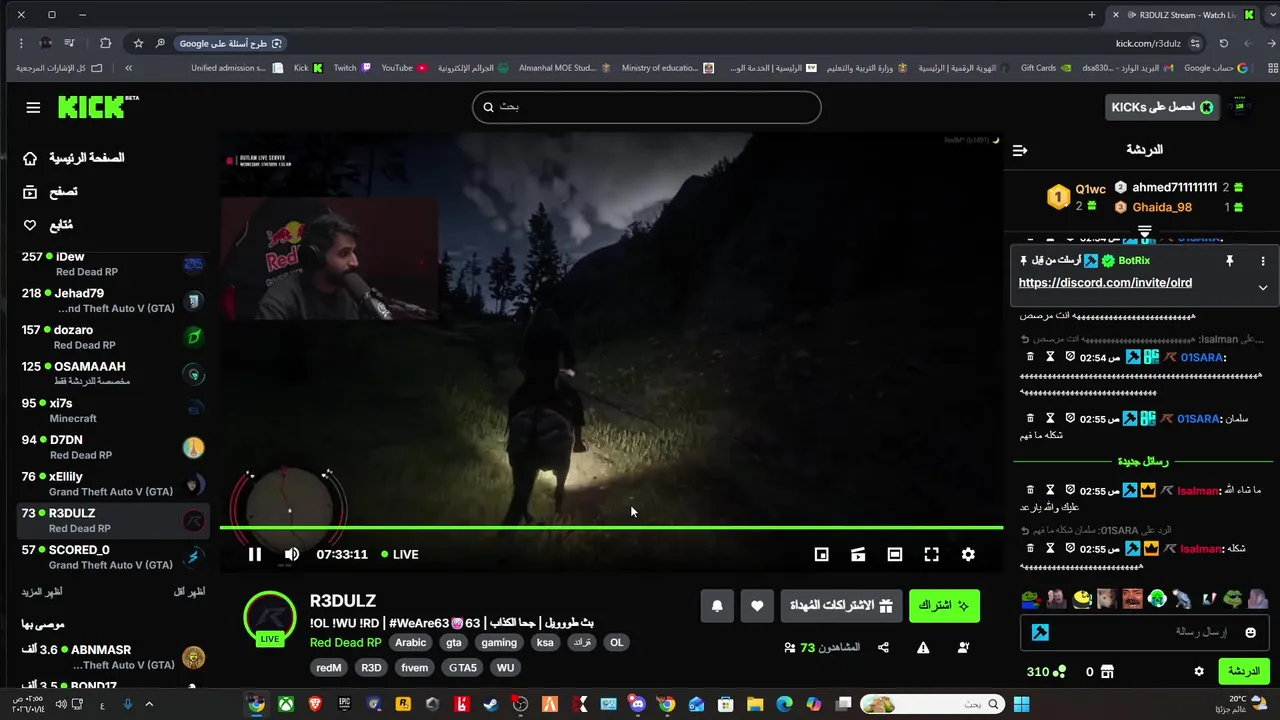Toggle picture-in-picture mini player
1280x720 pixels.
(x=822, y=554)
